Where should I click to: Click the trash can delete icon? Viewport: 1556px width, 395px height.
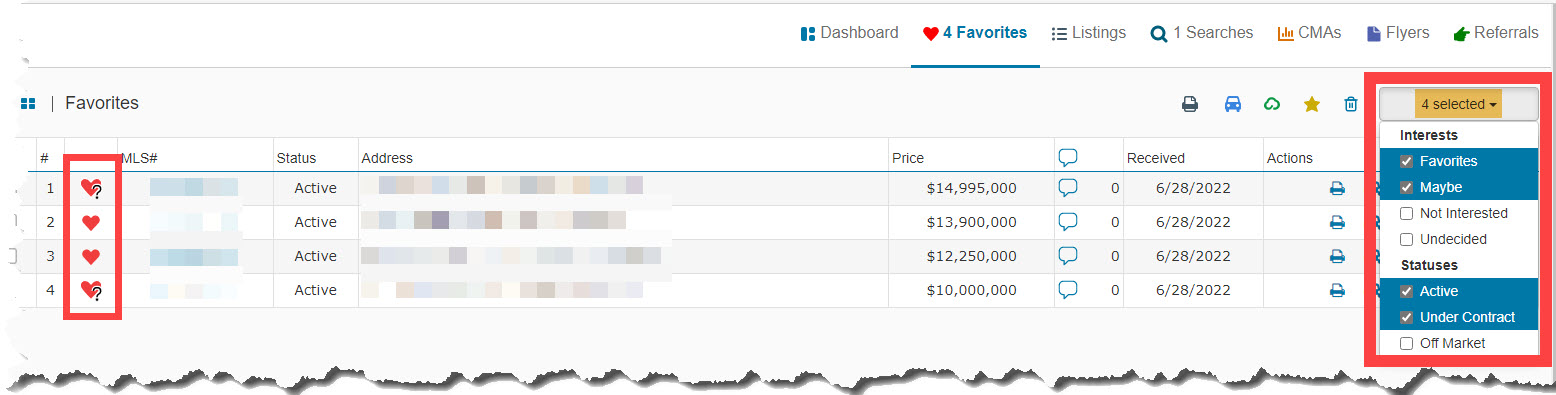point(1351,104)
